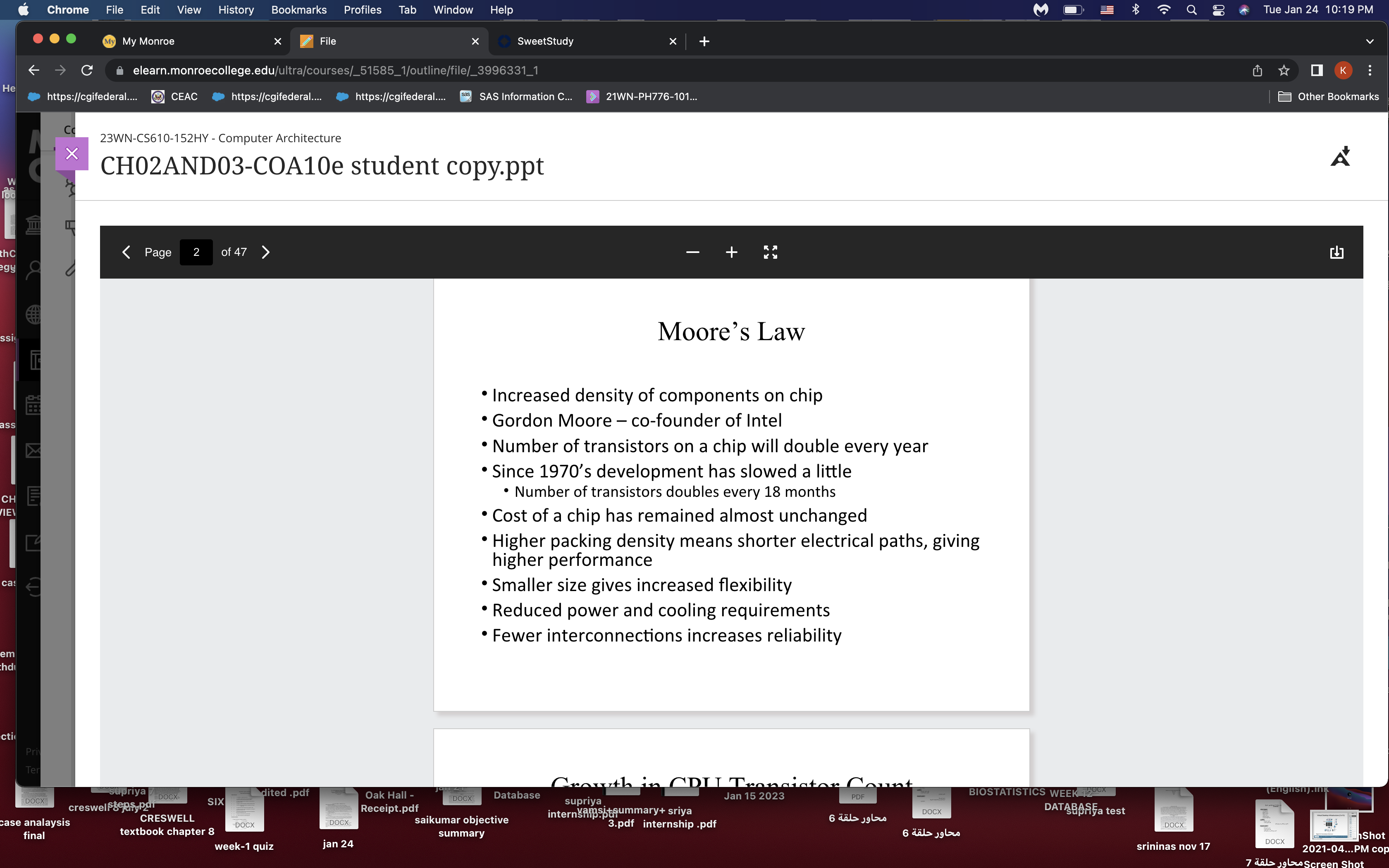Select the File tab
Image resolution: width=1389 pixels, height=868 pixels.
(389, 41)
